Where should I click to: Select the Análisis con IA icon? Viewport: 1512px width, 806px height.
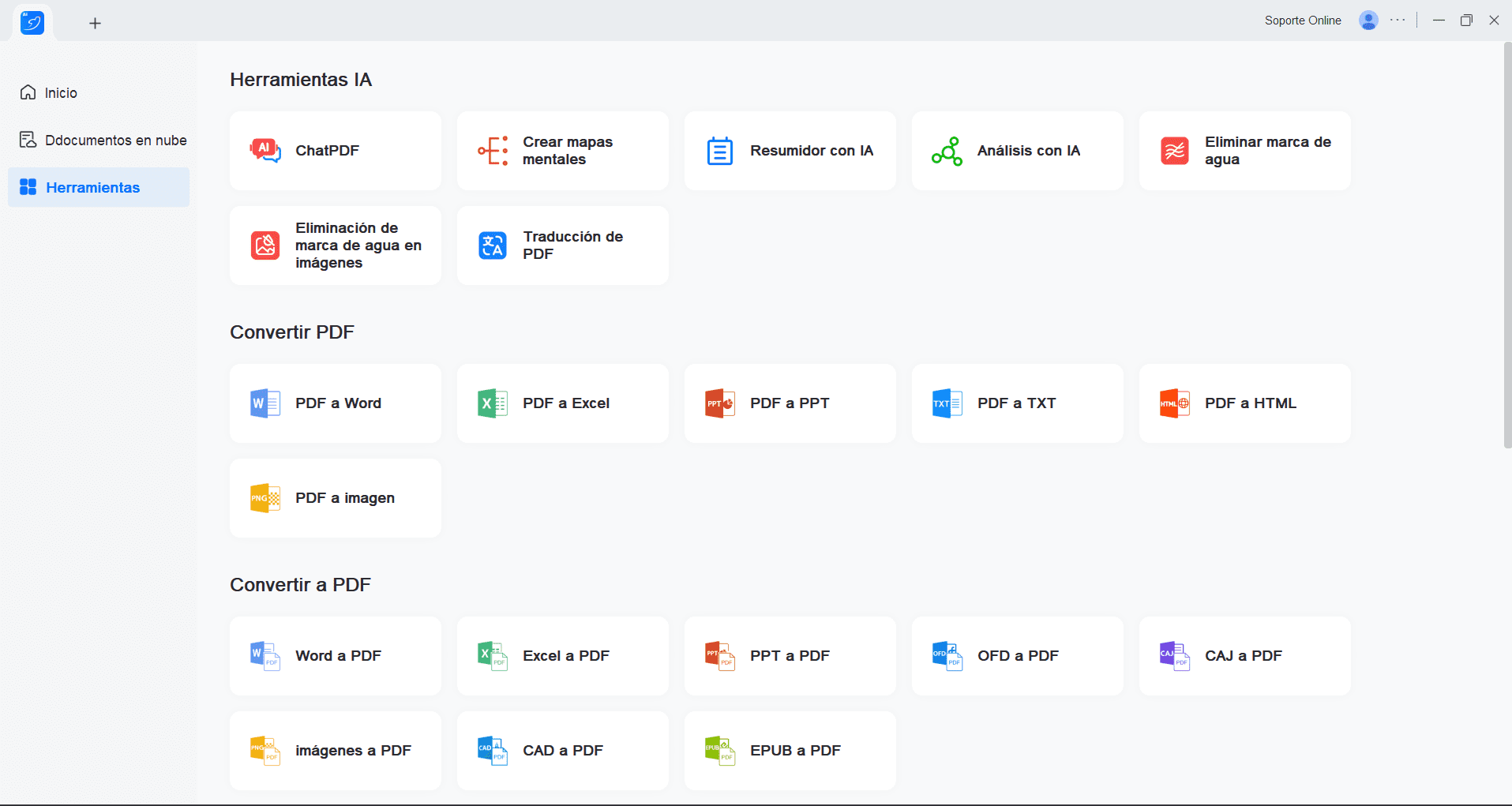(x=947, y=151)
